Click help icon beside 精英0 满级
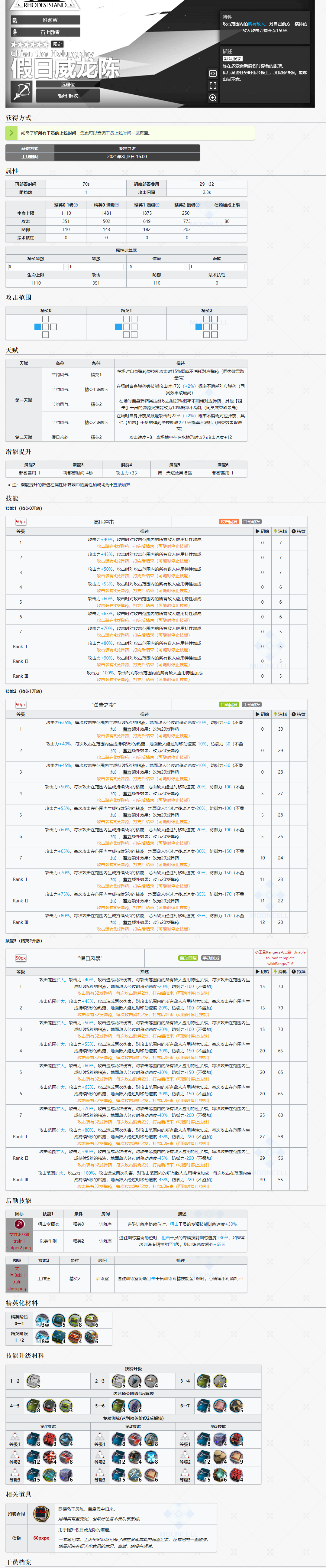This screenshot has width=326, height=1568. [x=118, y=204]
